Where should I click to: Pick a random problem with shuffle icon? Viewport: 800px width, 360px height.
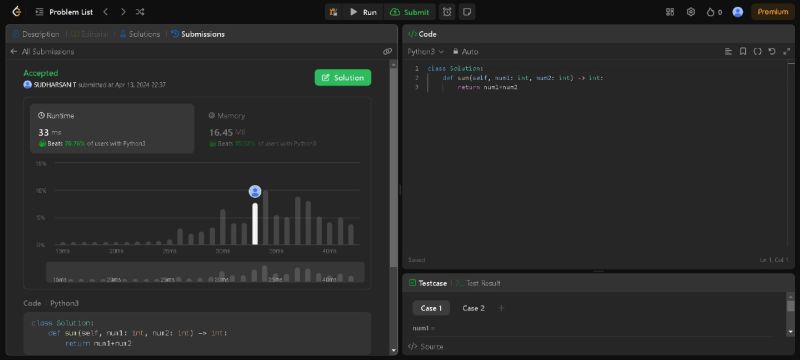(140, 12)
